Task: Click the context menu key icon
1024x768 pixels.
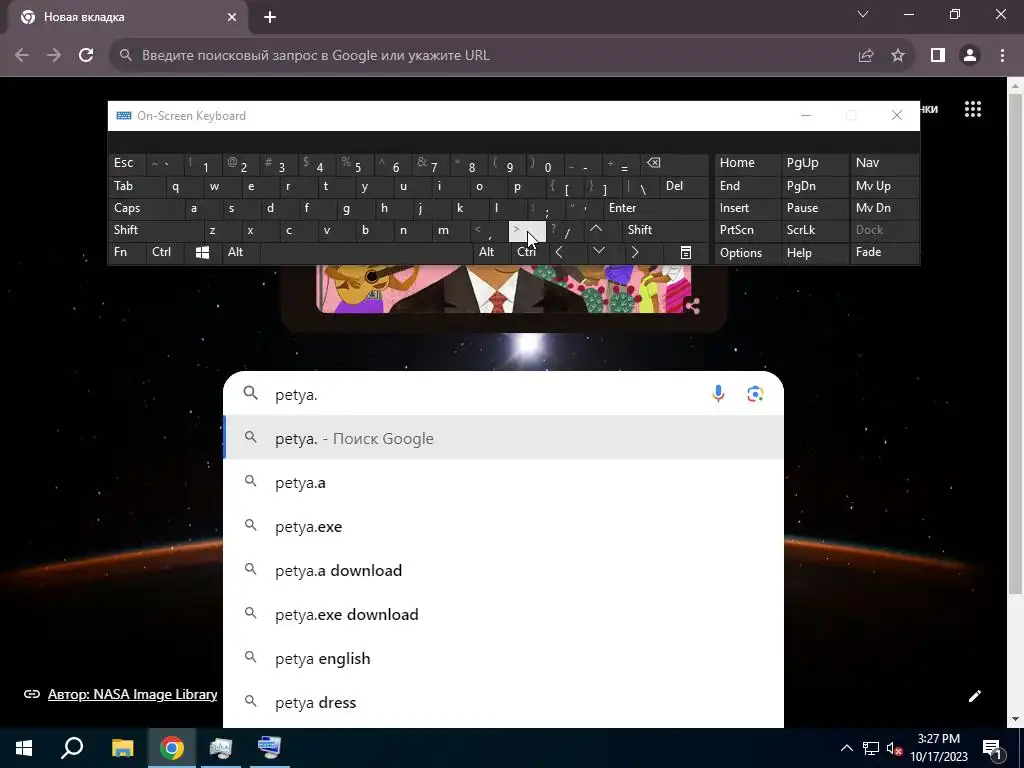Action: click(686, 252)
